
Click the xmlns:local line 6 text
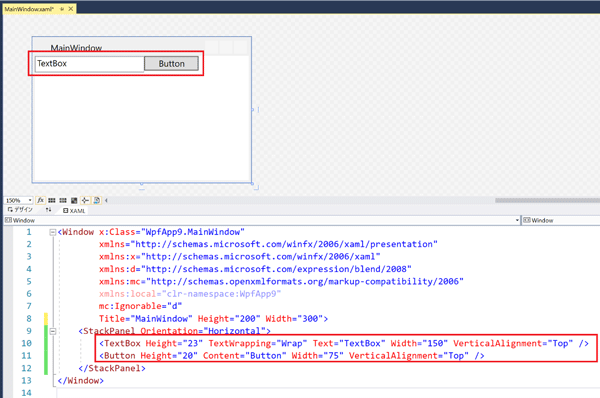pos(190,294)
